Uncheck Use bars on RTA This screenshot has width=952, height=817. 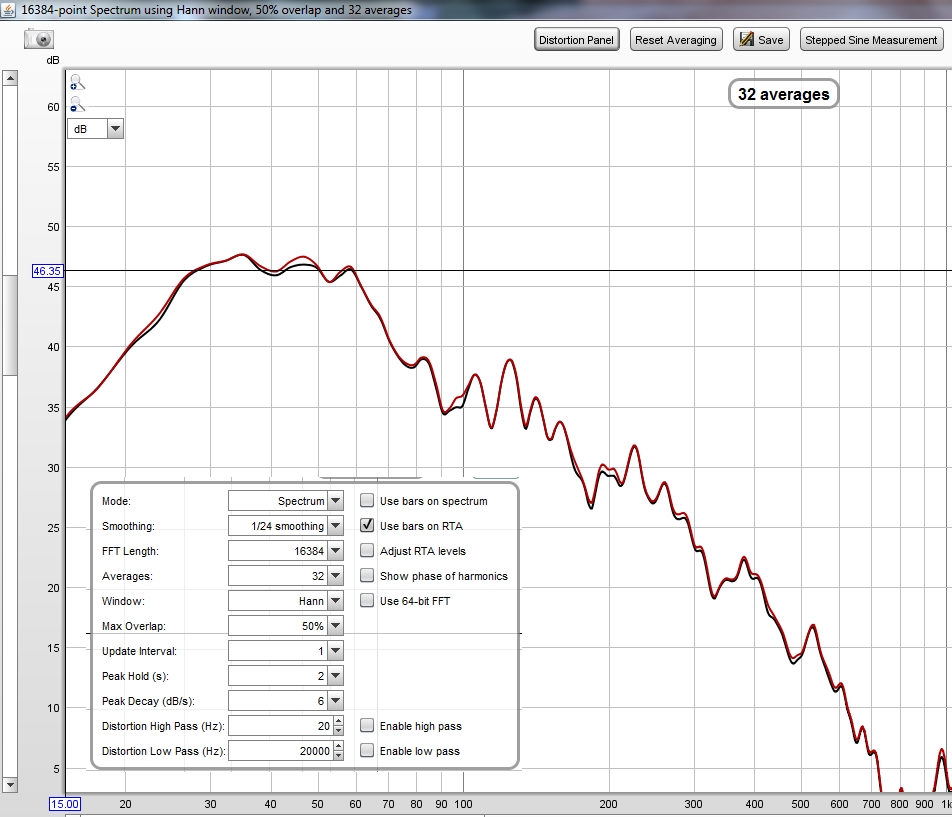click(367, 525)
